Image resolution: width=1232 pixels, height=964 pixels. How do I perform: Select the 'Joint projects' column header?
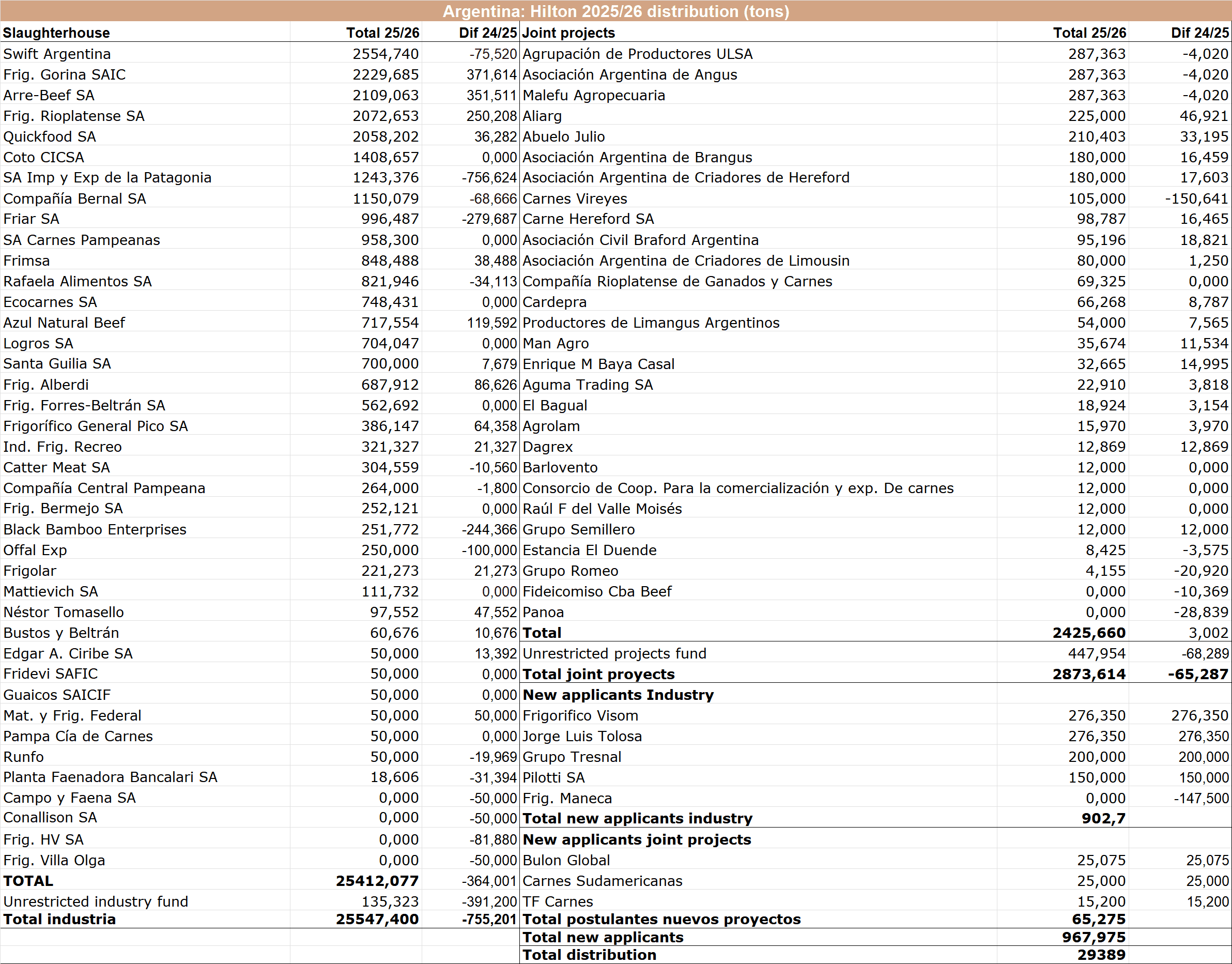(569, 33)
